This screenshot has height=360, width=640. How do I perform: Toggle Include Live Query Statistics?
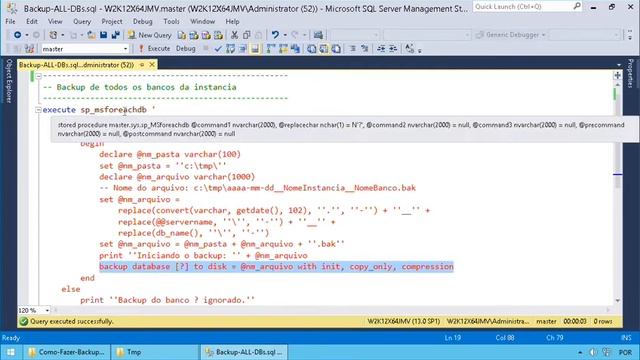(283, 49)
